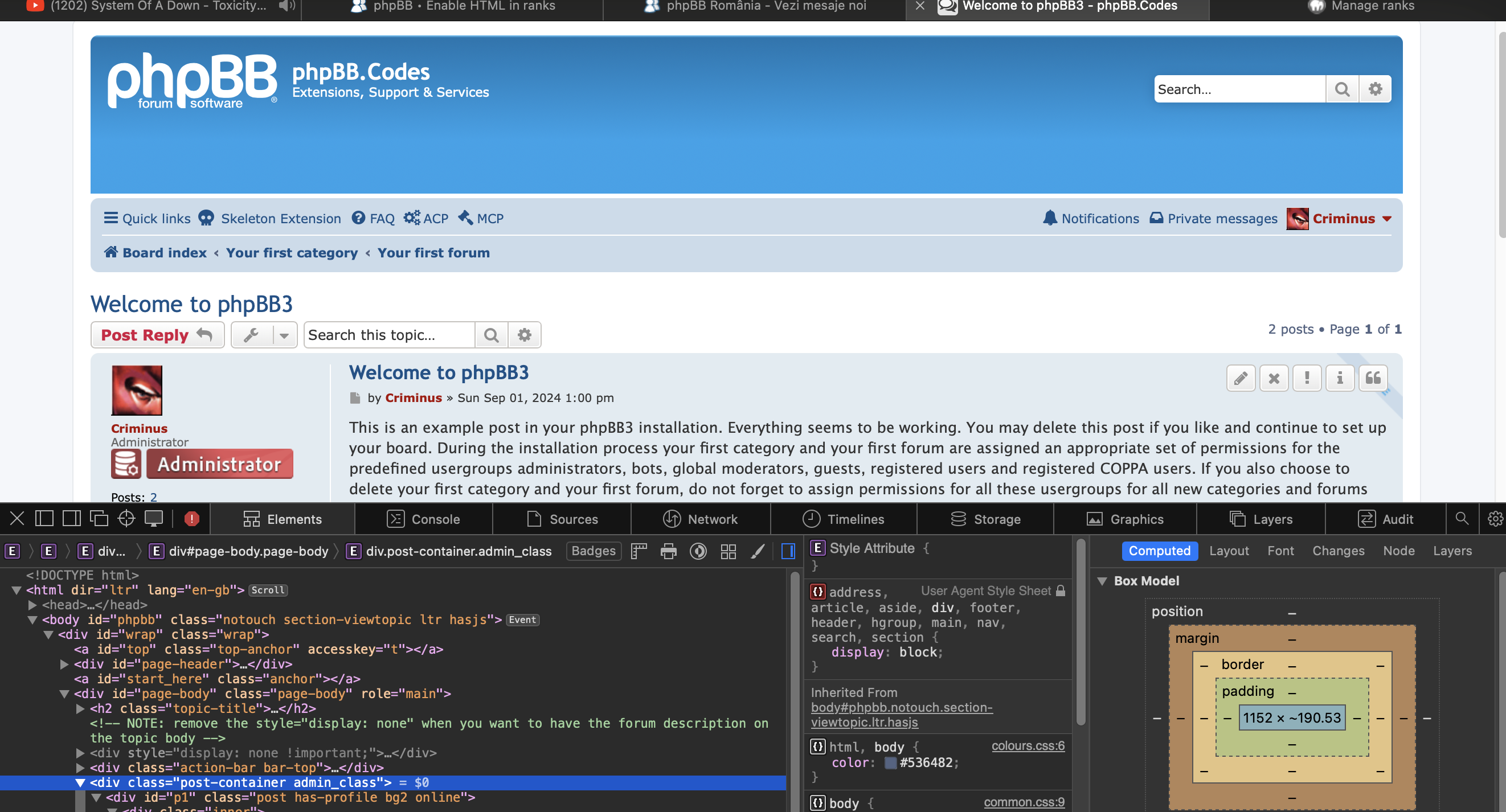Detach Web Inspector into separate window

coord(99,519)
